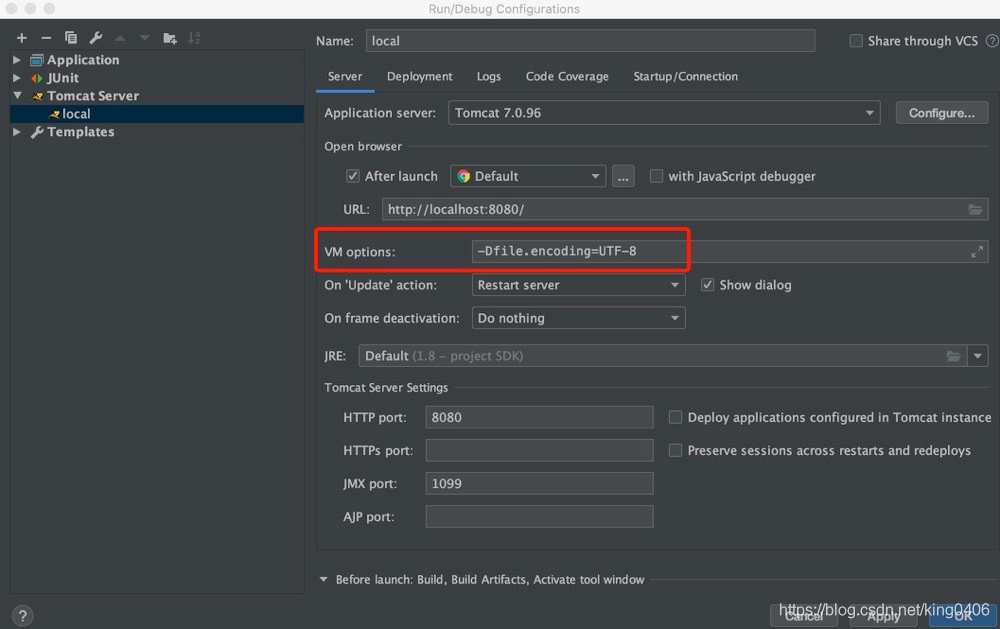This screenshot has height=629, width=1000.
Task: Collapse the Tomcat Server tree node
Action: click(x=17, y=96)
